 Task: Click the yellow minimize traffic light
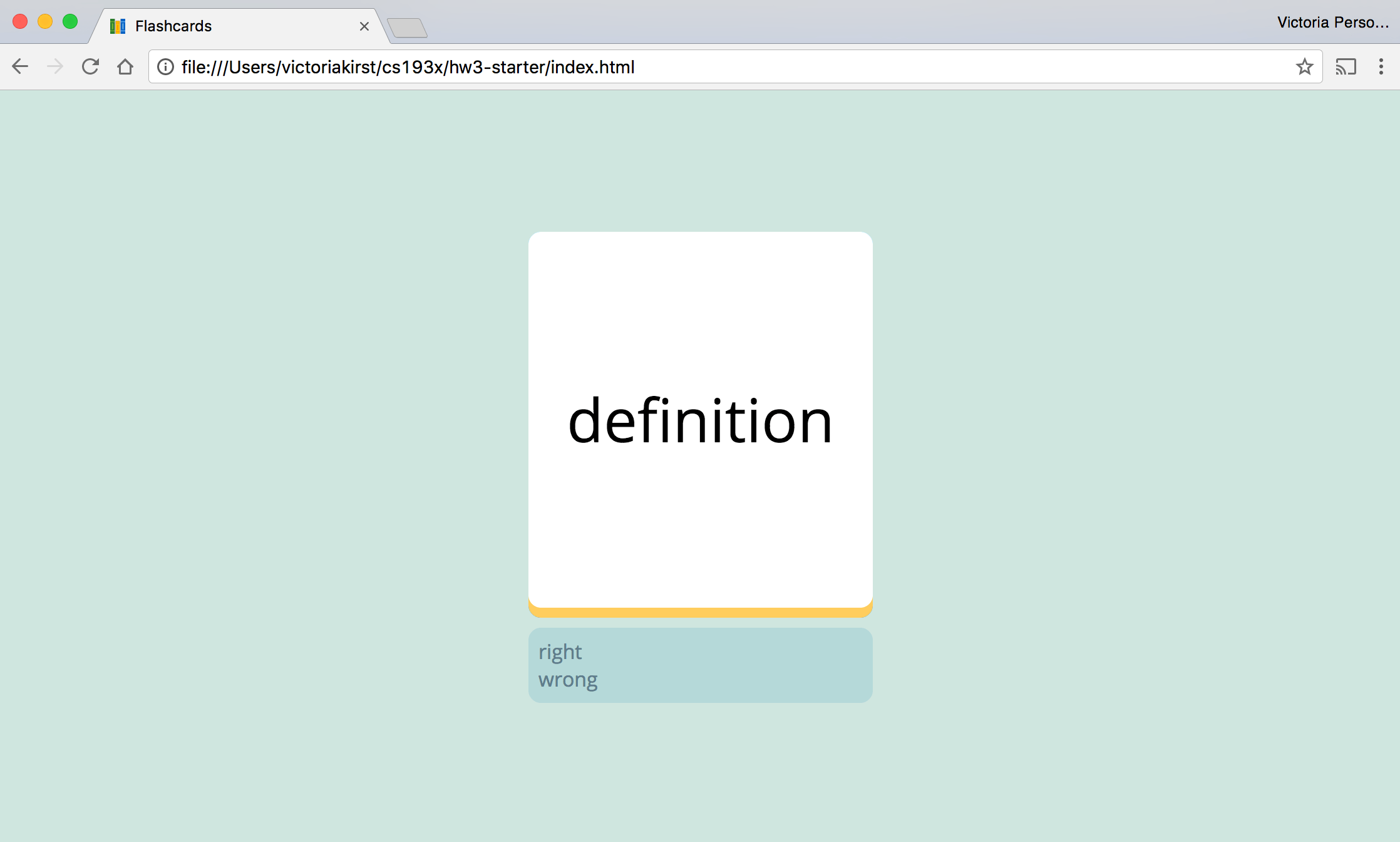coord(44,21)
